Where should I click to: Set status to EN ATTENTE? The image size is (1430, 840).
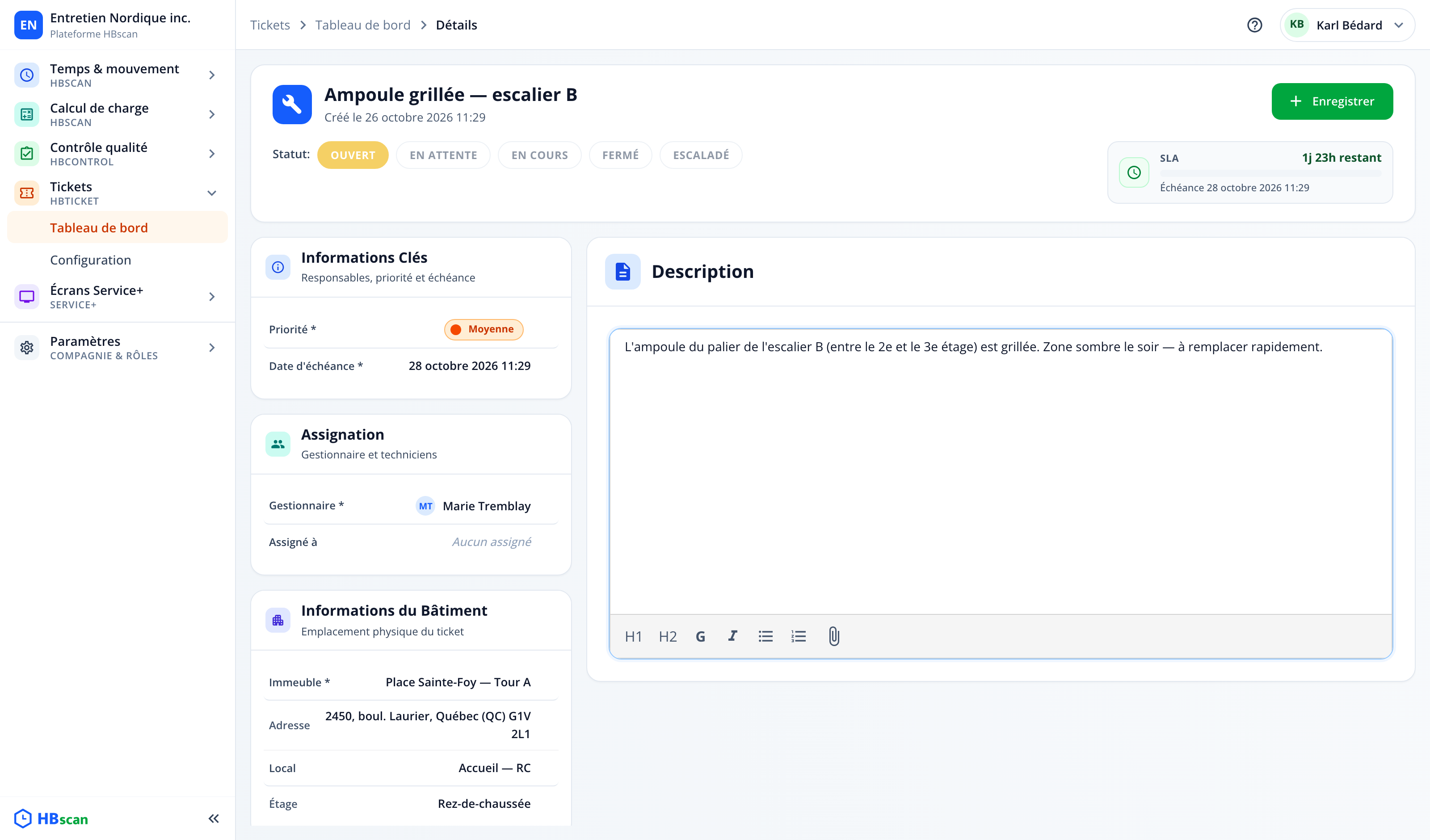pyautogui.click(x=443, y=155)
